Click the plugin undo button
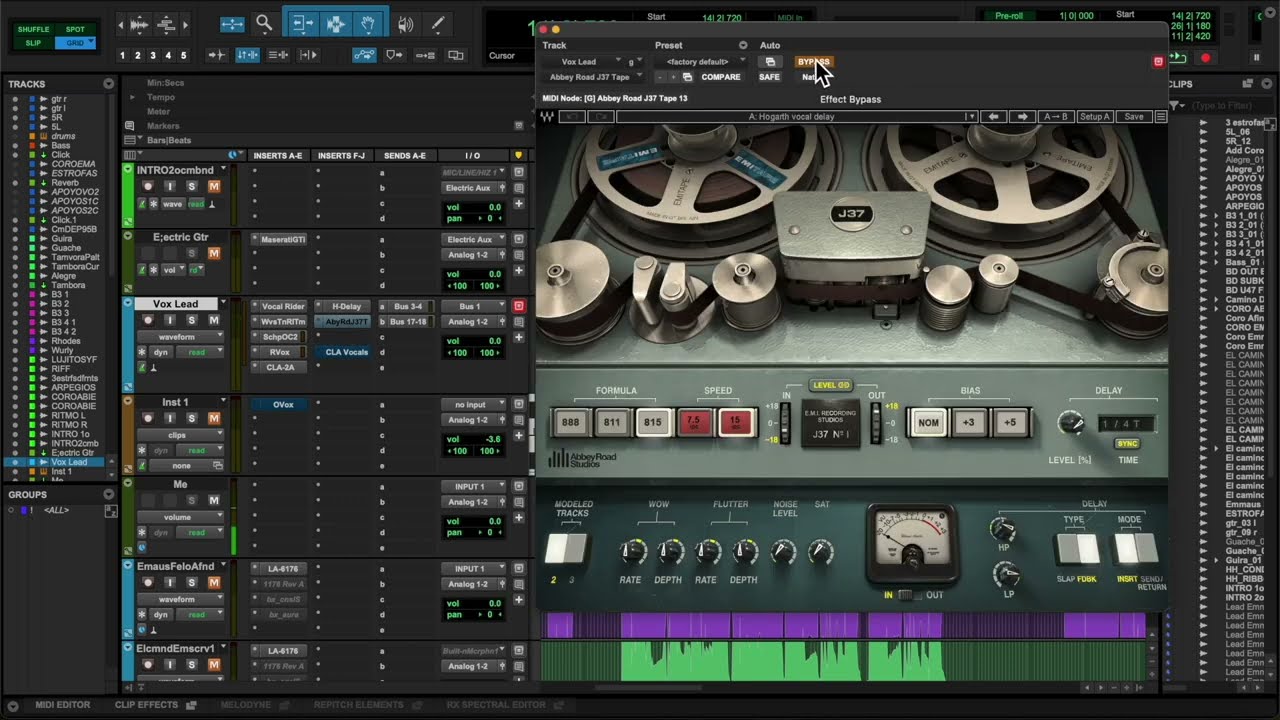This screenshot has height=720, width=1280. [x=572, y=117]
